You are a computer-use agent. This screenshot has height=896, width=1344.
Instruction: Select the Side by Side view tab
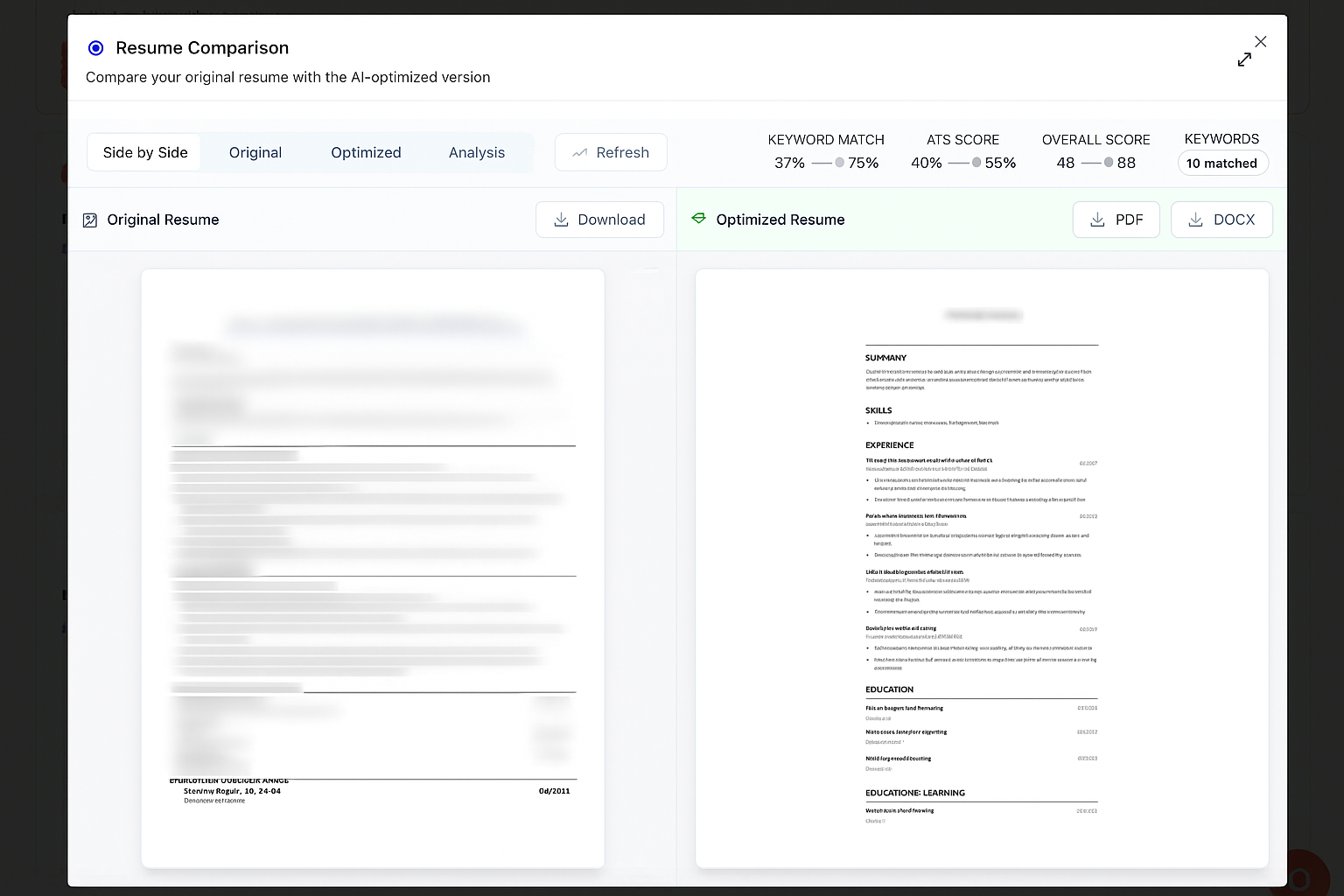[x=144, y=152]
